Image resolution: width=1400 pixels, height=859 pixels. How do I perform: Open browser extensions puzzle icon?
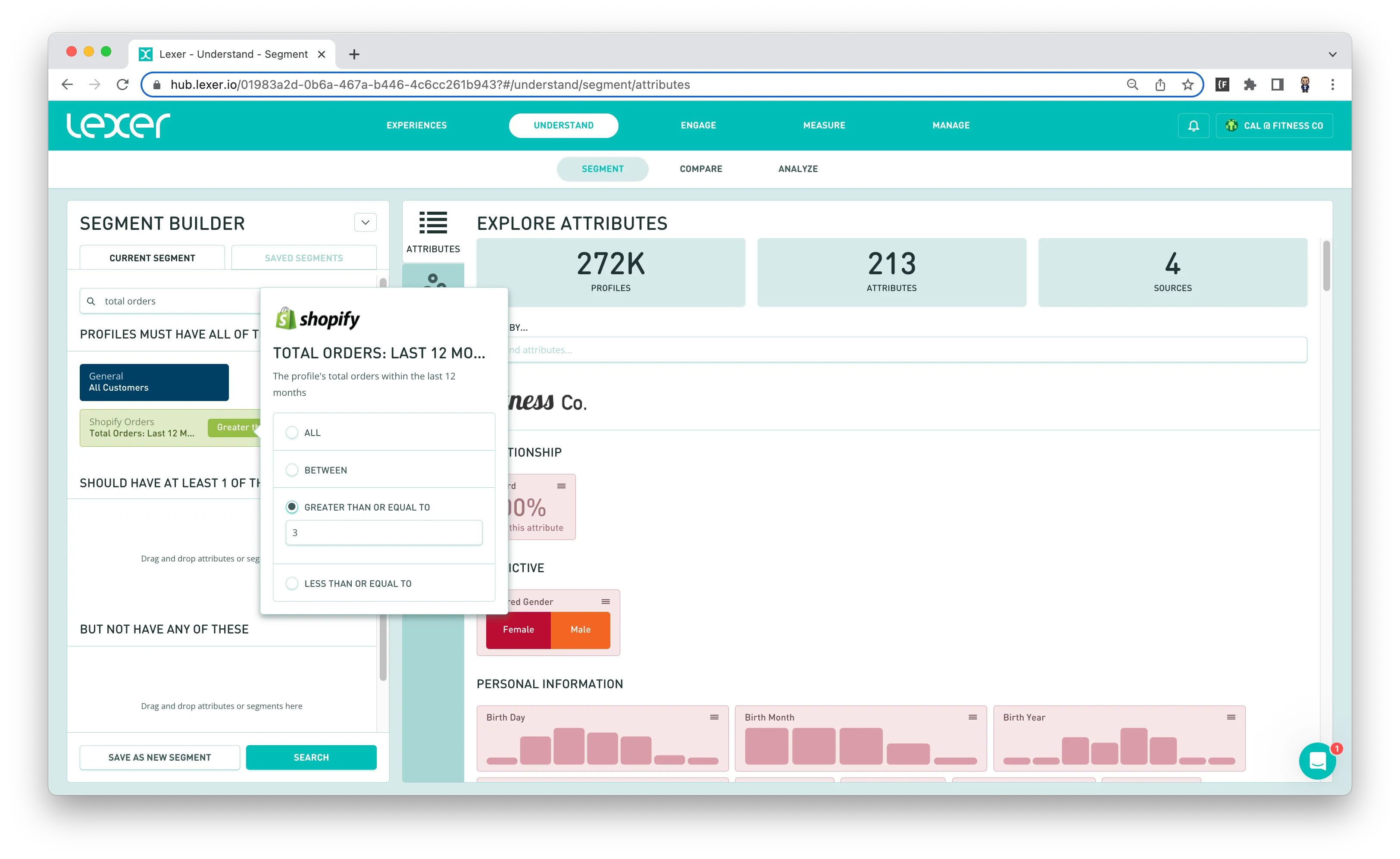coord(1250,85)
